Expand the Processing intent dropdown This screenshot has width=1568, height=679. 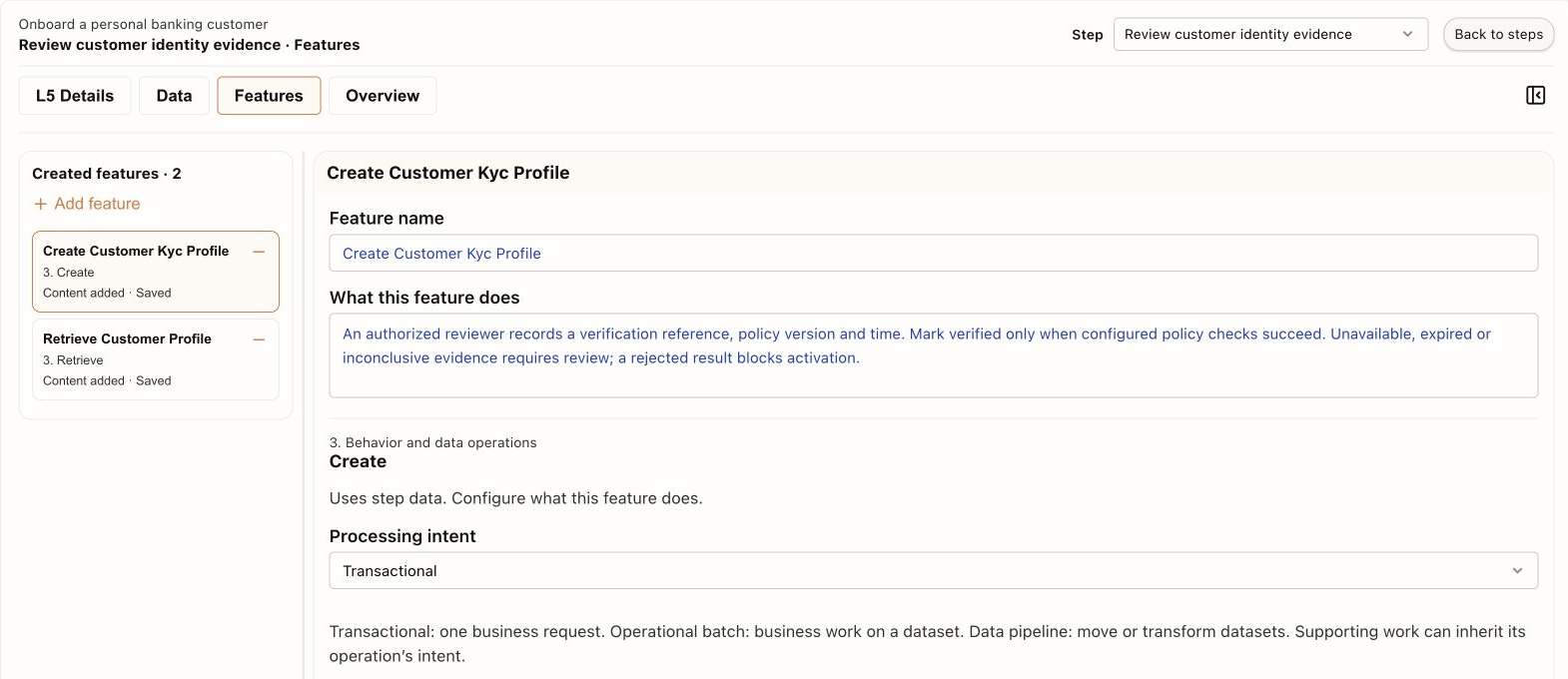coord(934,571)
